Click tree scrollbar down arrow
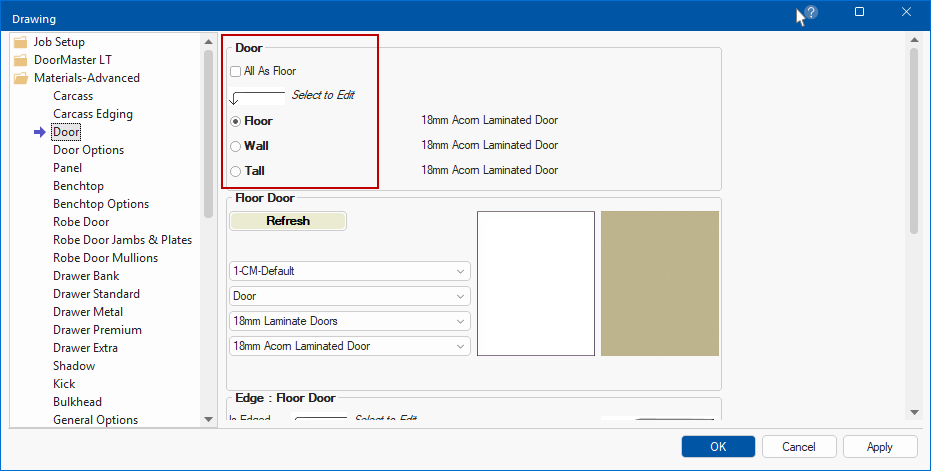This screenshot has height=471, width=931. [x=208, y=419]
